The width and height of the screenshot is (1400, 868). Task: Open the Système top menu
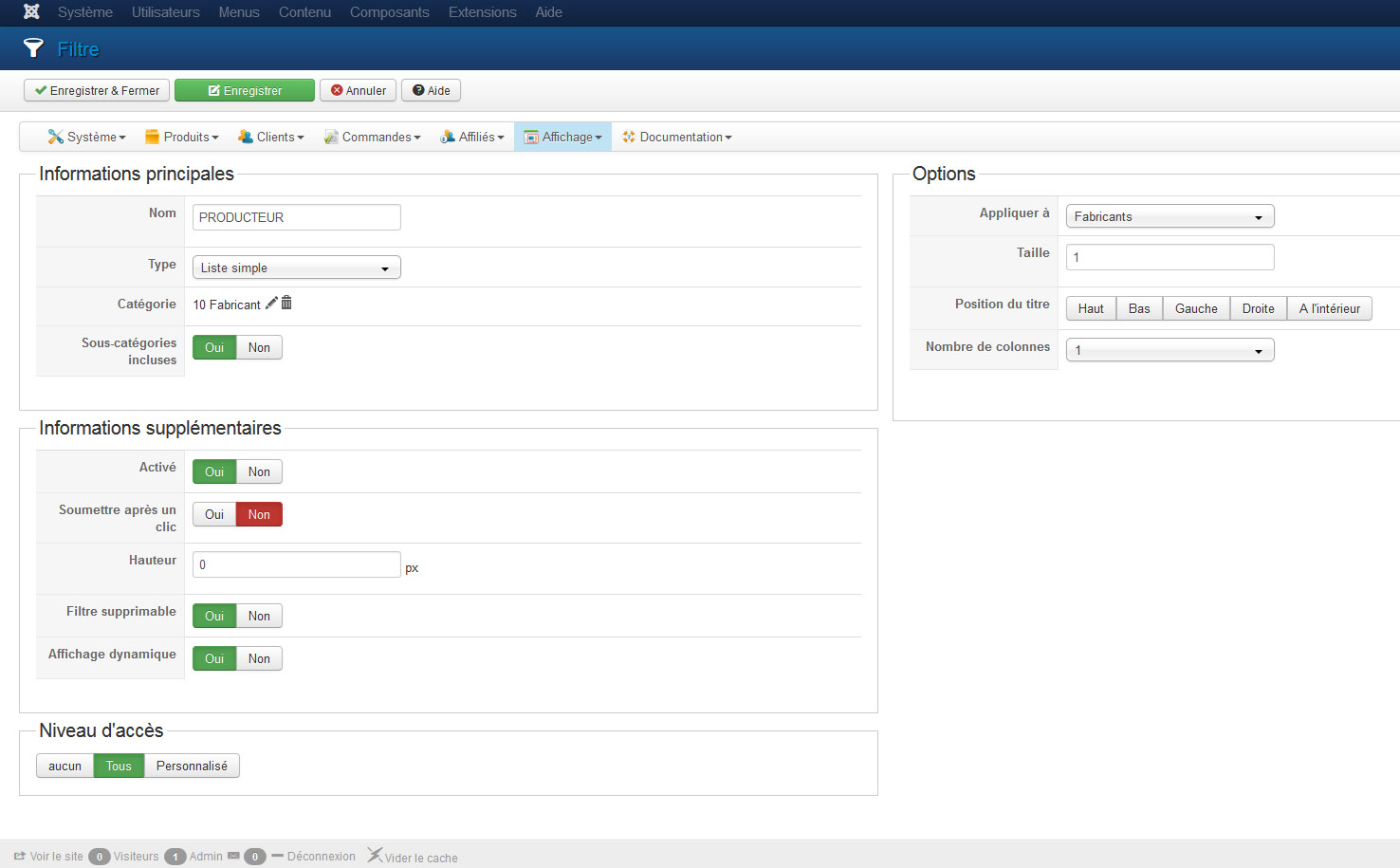click(x=85, y=12)
